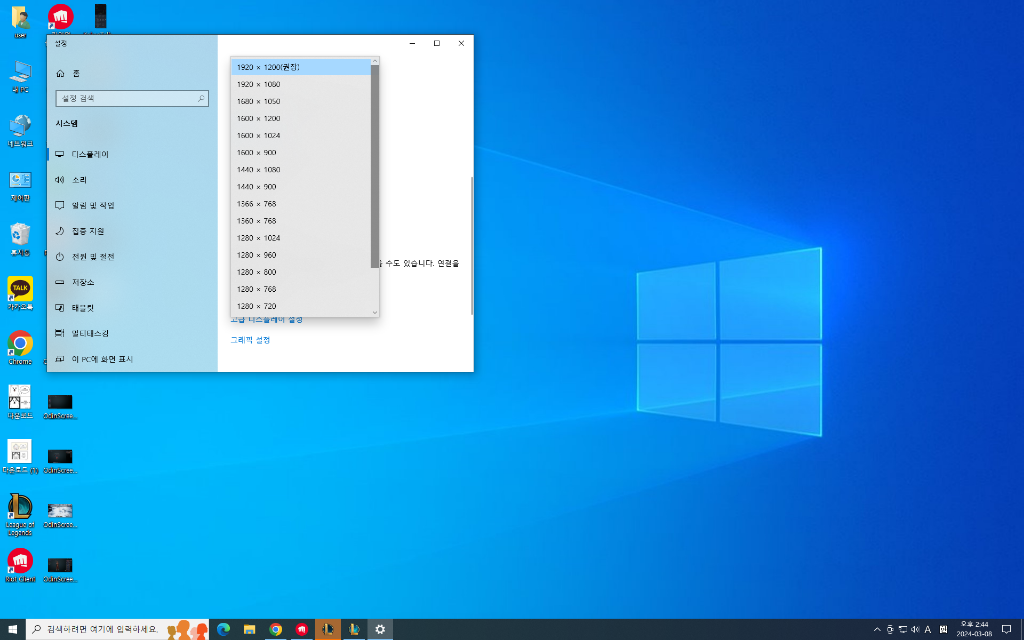
Task: Select the 1920 × 1080 resolution option
Action: click(x=258, y=84)
